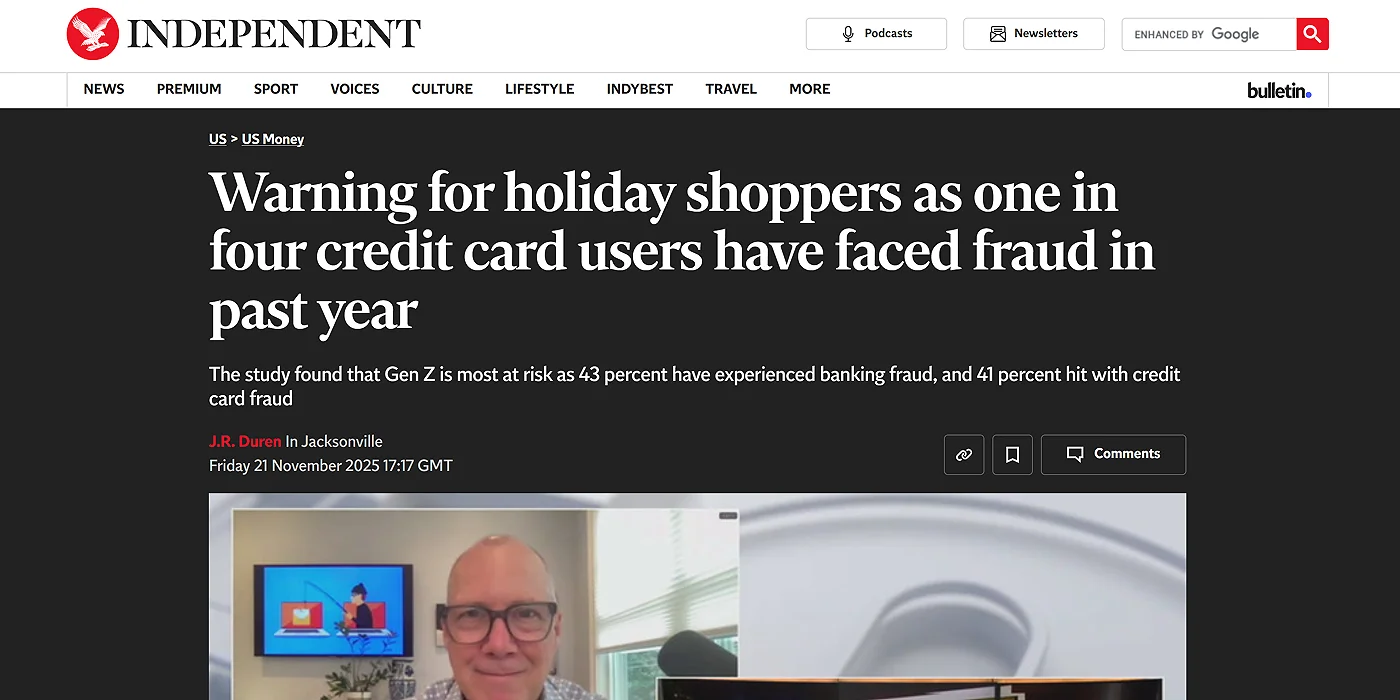Open INDYBEST from the nav bar
The height and width of the screenshot is (700, 1400).
640,89
